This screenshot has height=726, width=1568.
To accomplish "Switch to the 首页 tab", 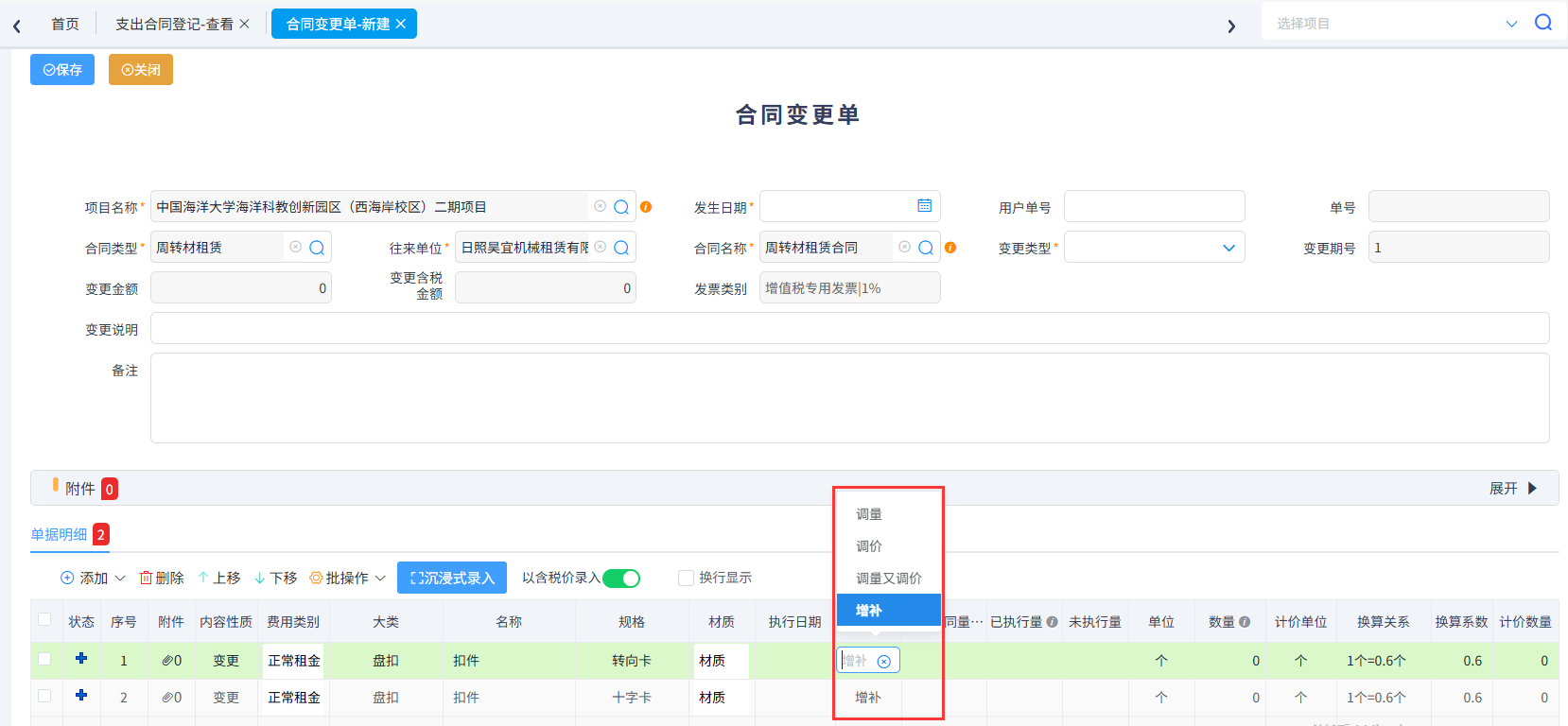I will (65, 24).
